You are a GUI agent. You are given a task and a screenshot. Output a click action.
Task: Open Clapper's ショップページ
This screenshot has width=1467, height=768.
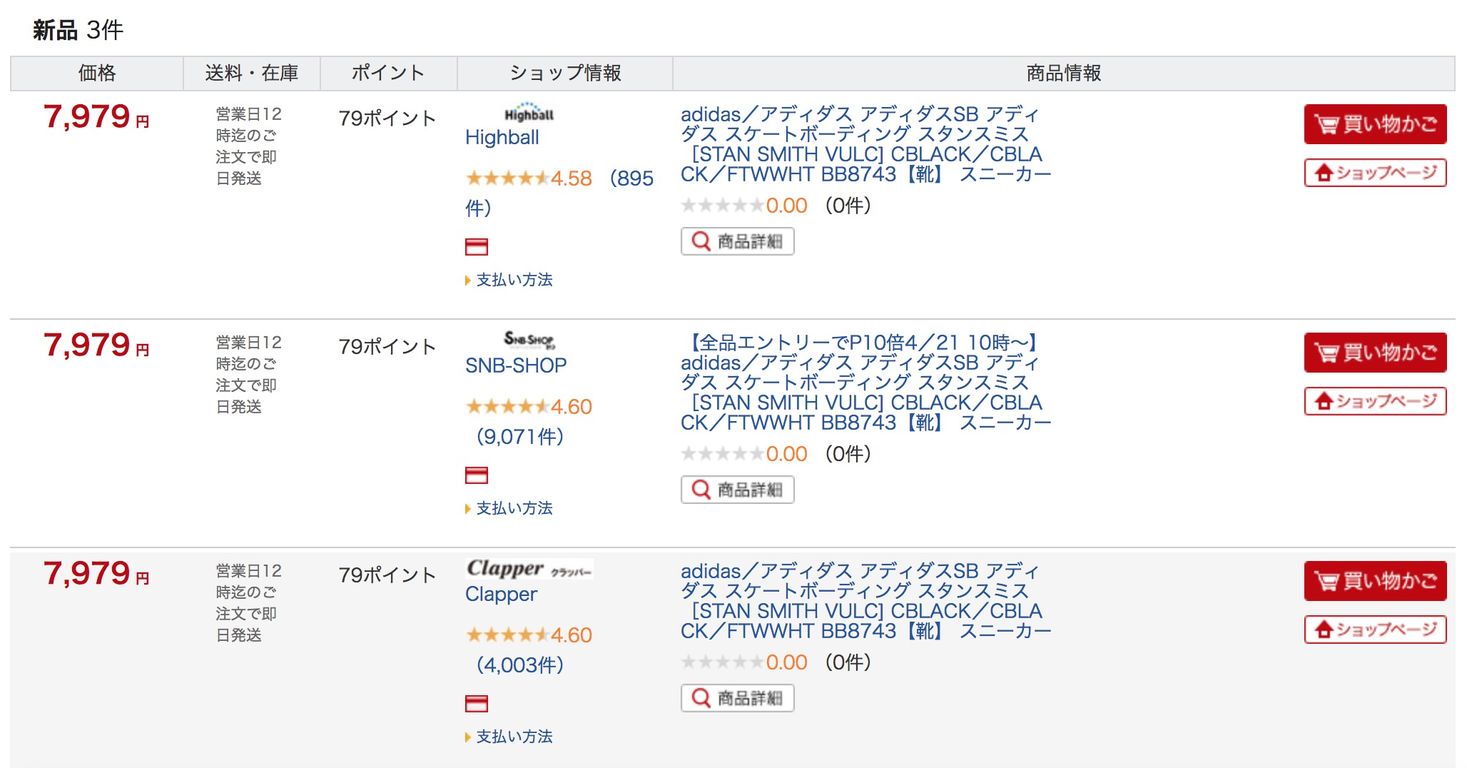[x=1375, y=629]
